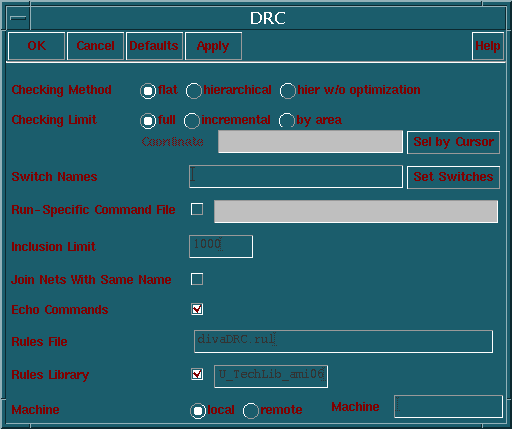This screenshot has height=429, width=512.
Task: Open the window menu in title bar
Action: pos(18,18)
